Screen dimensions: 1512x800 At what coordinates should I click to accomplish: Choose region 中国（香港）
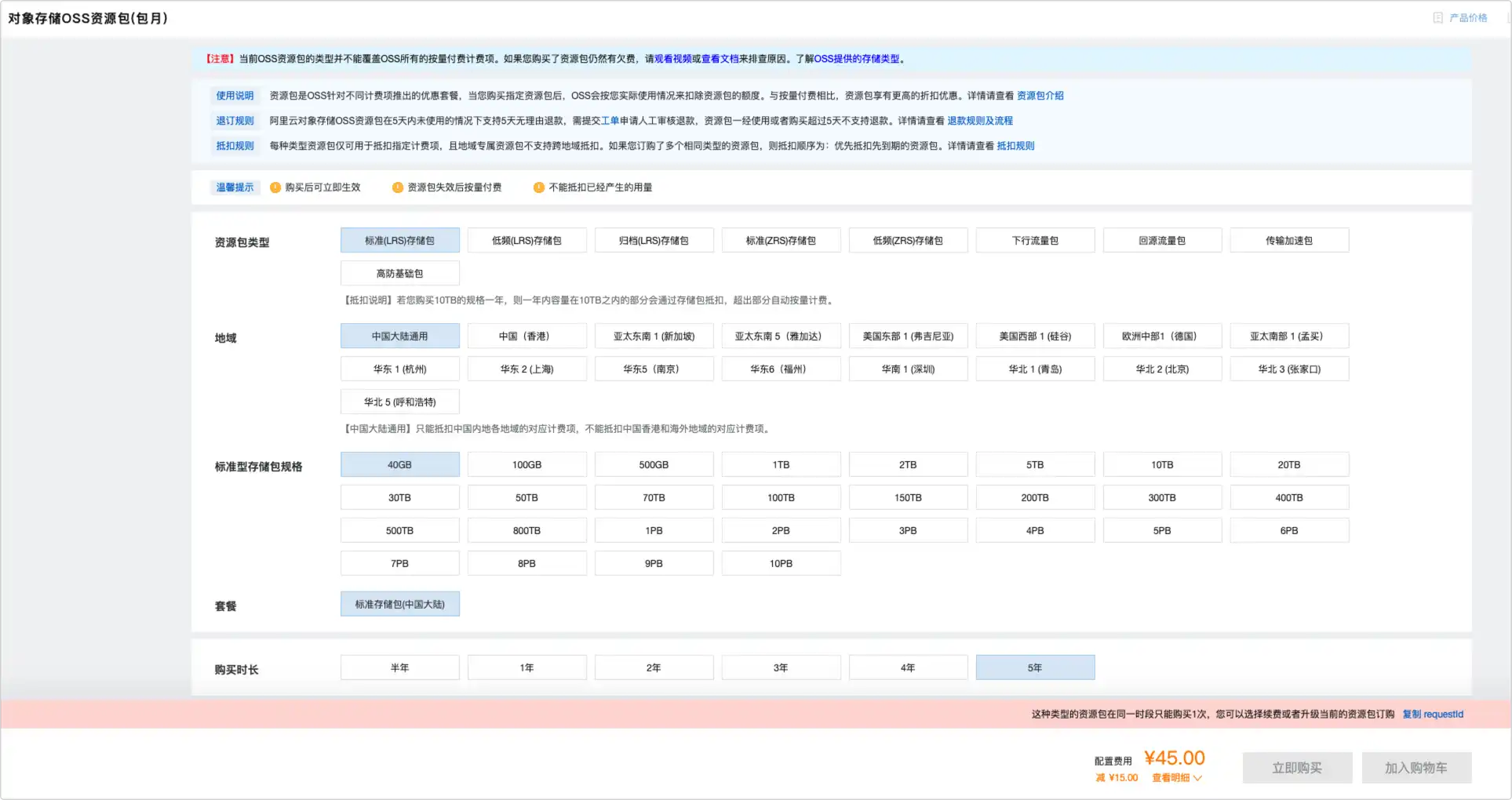527,336
